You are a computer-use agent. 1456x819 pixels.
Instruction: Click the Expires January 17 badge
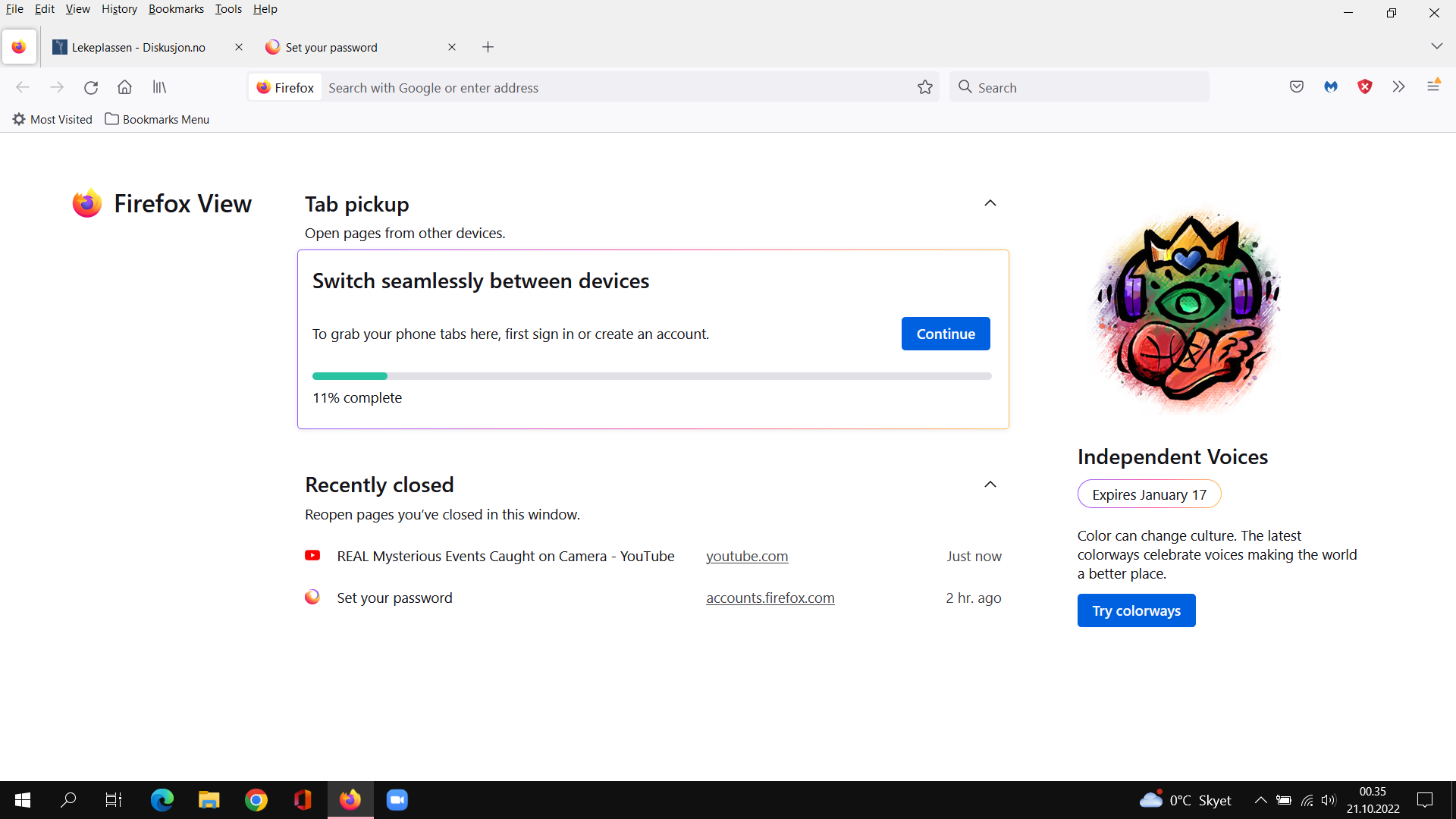[x=1149, y=494]
